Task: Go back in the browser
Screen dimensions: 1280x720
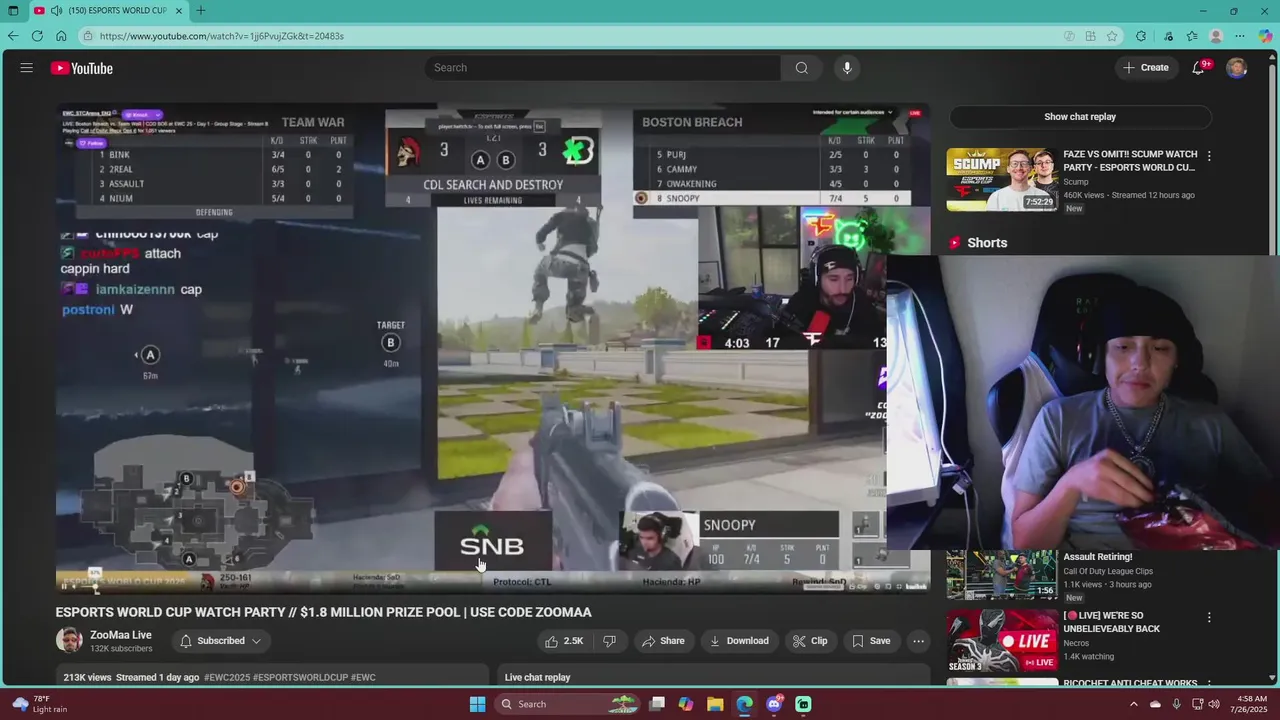Action: point(13,36)
